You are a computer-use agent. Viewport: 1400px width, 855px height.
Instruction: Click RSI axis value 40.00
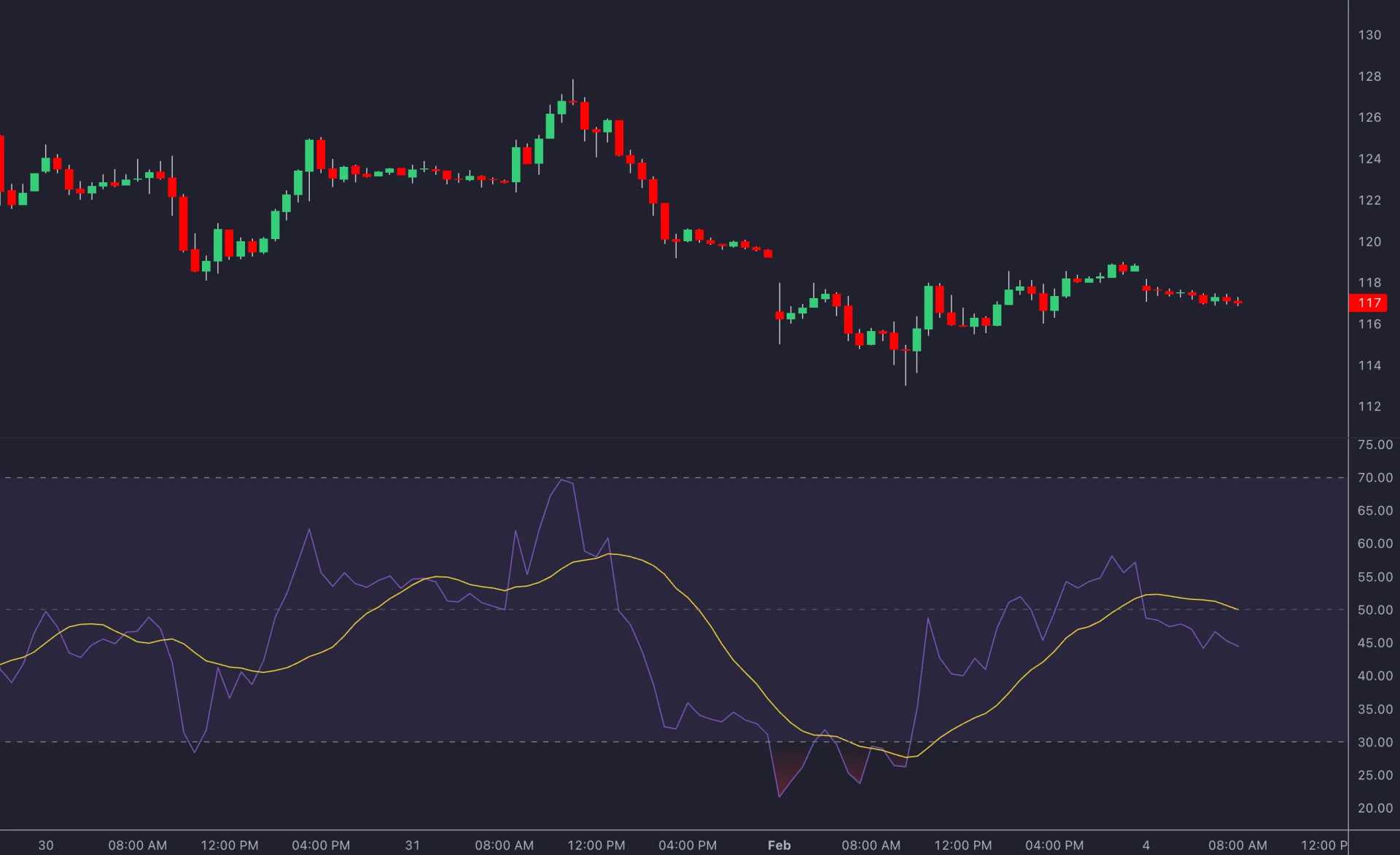point(1374,676)
